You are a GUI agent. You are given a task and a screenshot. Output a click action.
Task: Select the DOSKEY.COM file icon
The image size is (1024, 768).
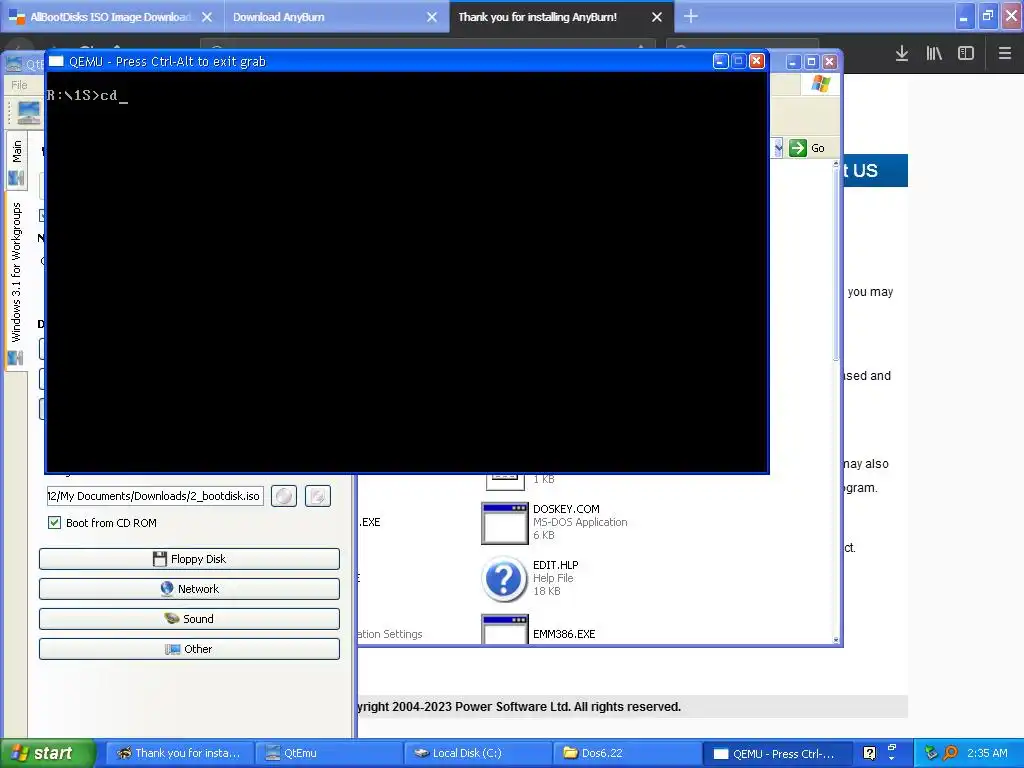(x=504, y=523)
